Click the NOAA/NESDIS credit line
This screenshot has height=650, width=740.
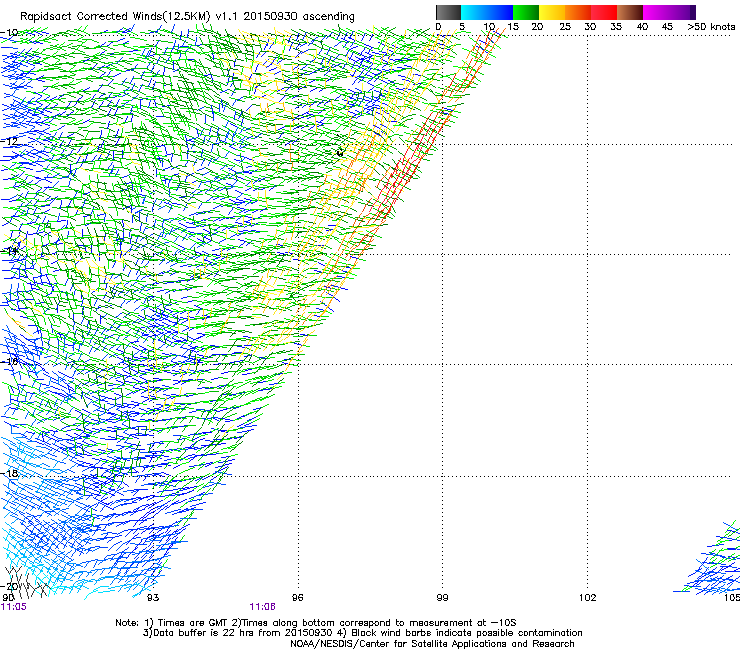[432, 643]
